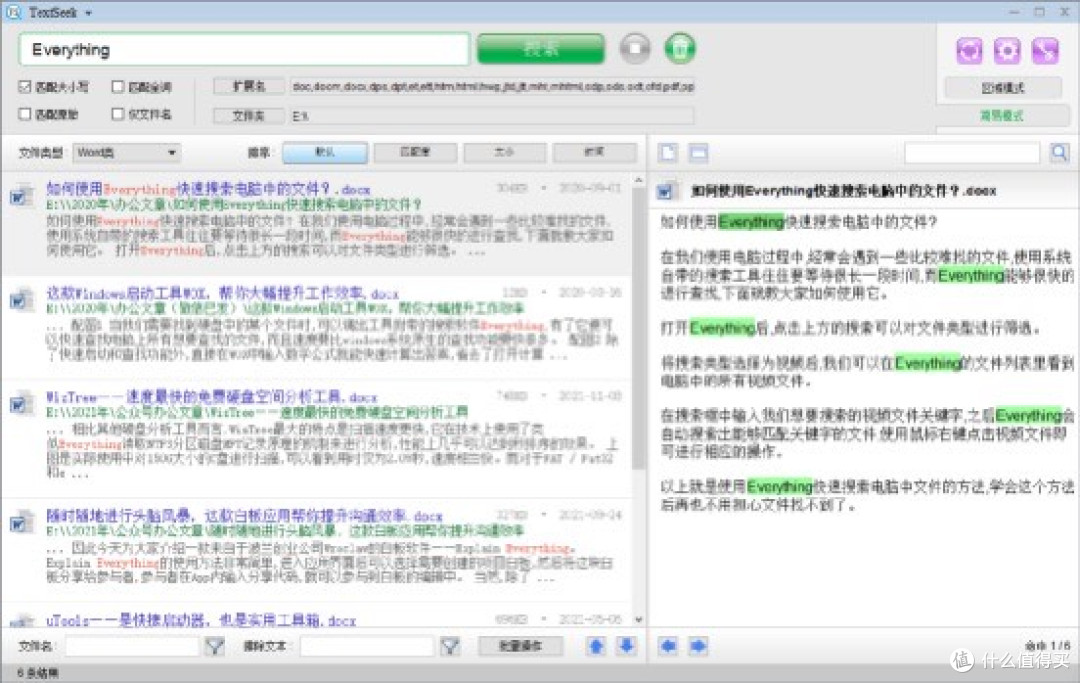Click the filename filter funnel icon
Image resolution: width=1080 pixels, height=683 pixels.
(214, 647)
